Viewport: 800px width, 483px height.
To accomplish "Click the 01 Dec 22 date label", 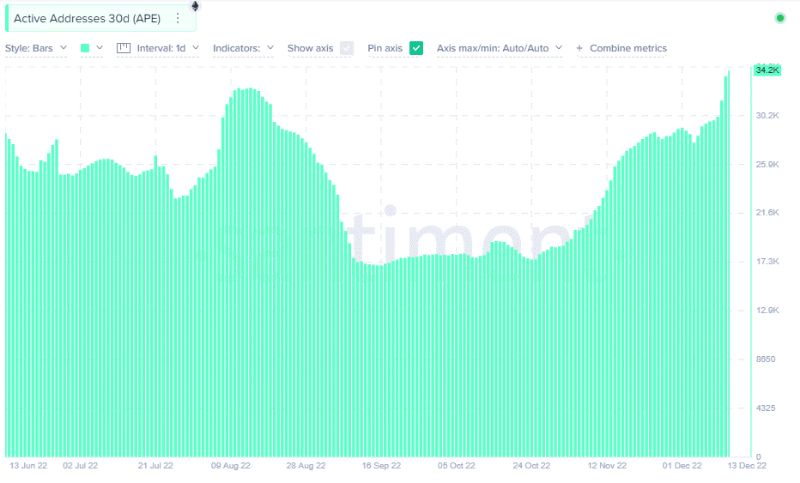I will [x=682, y=466].
